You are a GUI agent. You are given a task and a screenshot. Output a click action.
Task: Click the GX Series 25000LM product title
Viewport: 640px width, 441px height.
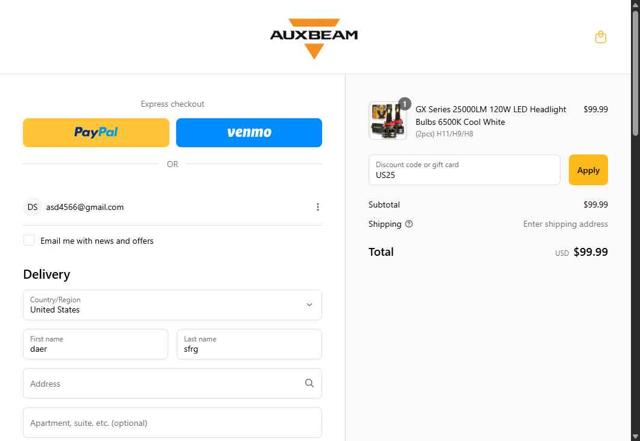[x=491, y=116]
